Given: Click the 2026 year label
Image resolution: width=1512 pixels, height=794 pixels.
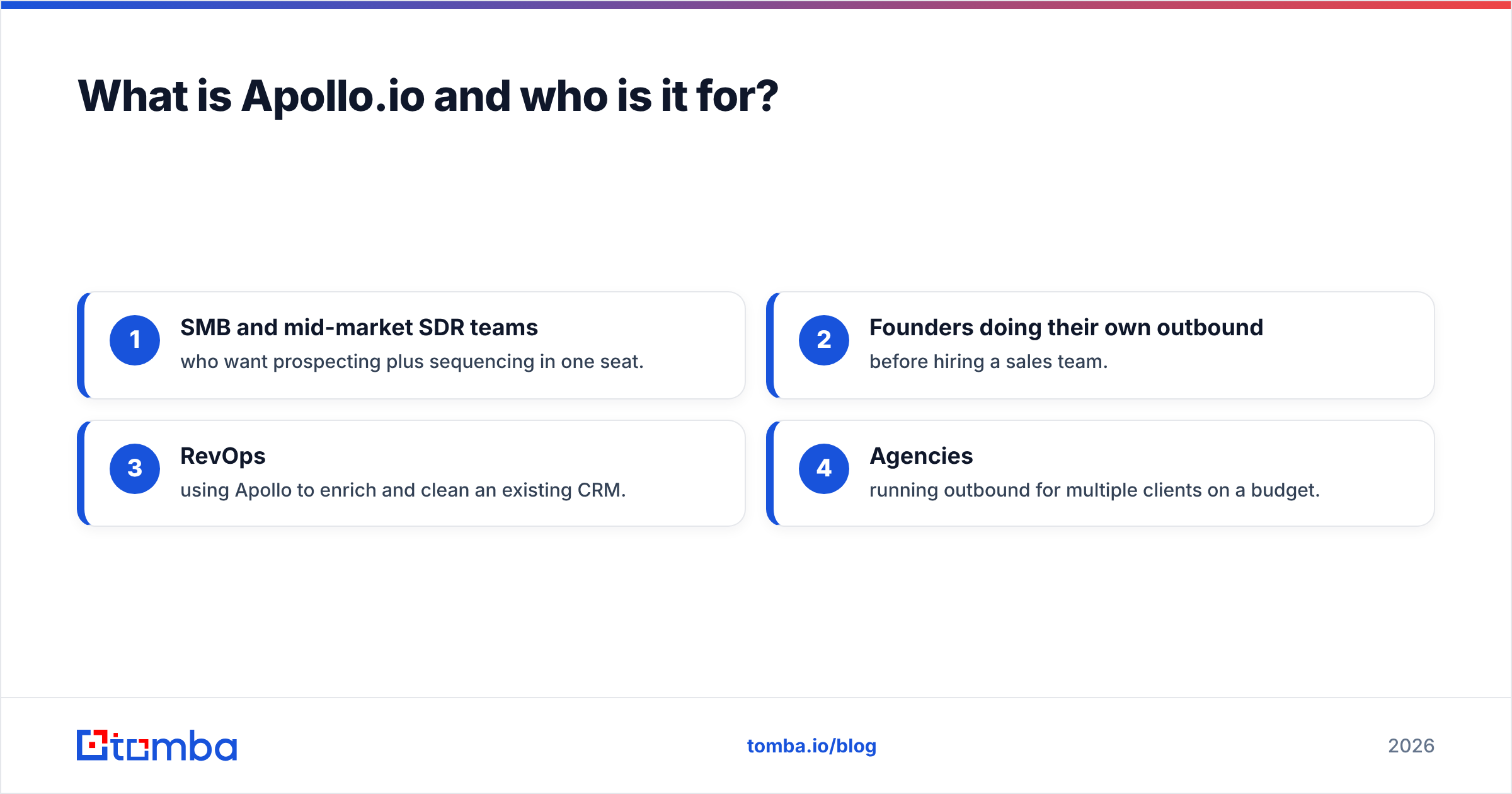Looking at the screenshot, I should coord(1411,746).
